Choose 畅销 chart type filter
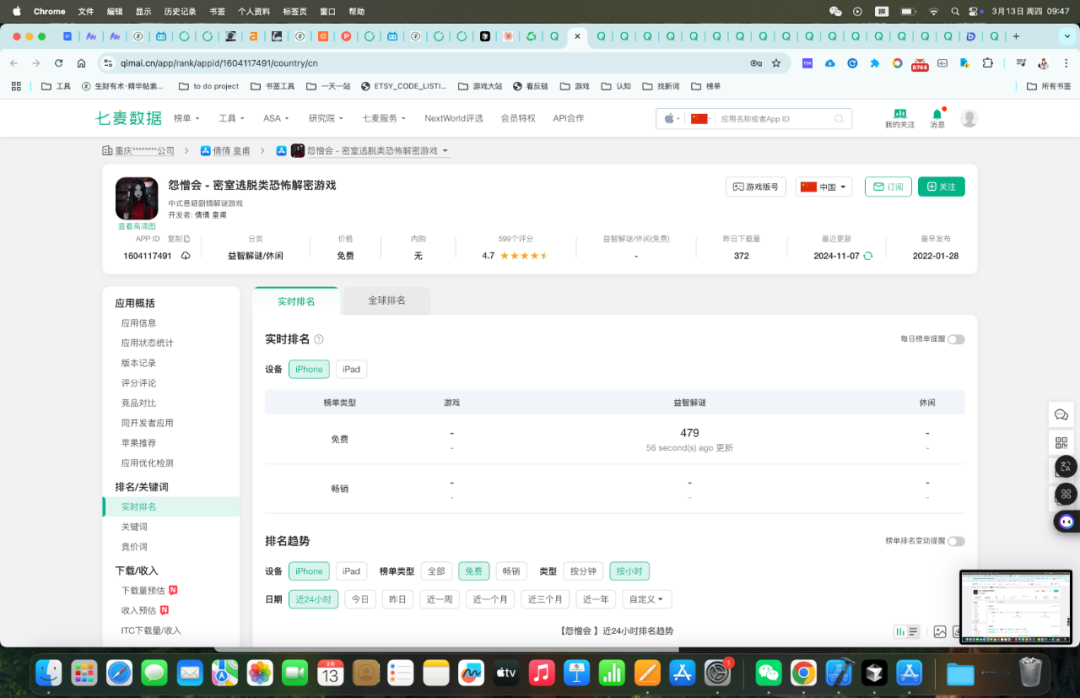Image resolution: width=1080 pixels, height=698 pixels. pos(511,571)
